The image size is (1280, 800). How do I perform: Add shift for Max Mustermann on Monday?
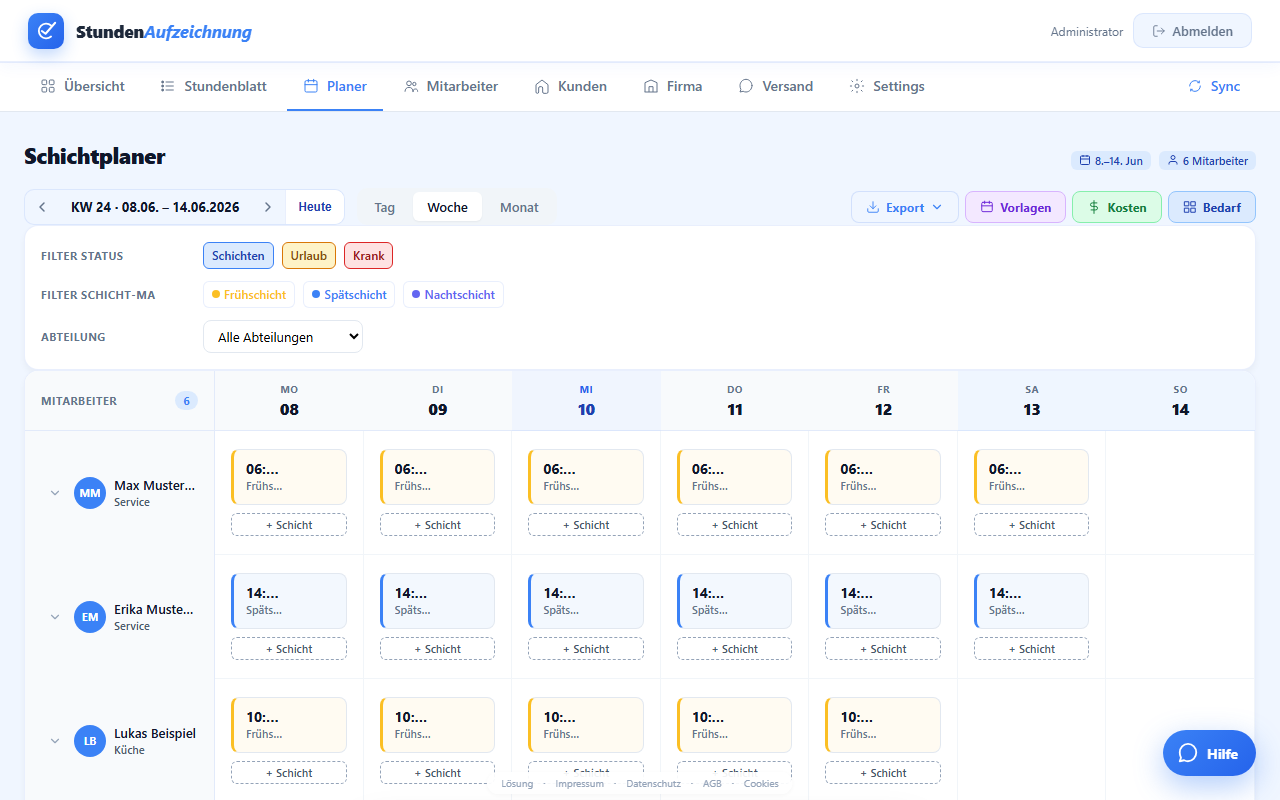(289, 525)
